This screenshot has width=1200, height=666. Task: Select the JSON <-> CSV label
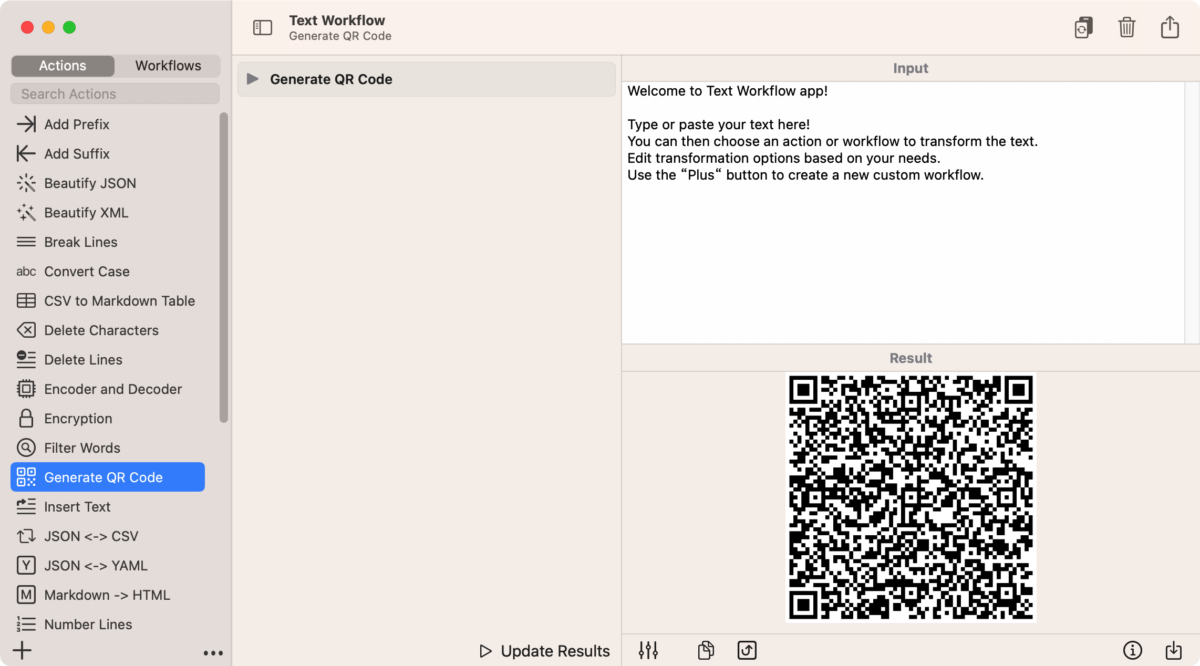pos(91,536)
